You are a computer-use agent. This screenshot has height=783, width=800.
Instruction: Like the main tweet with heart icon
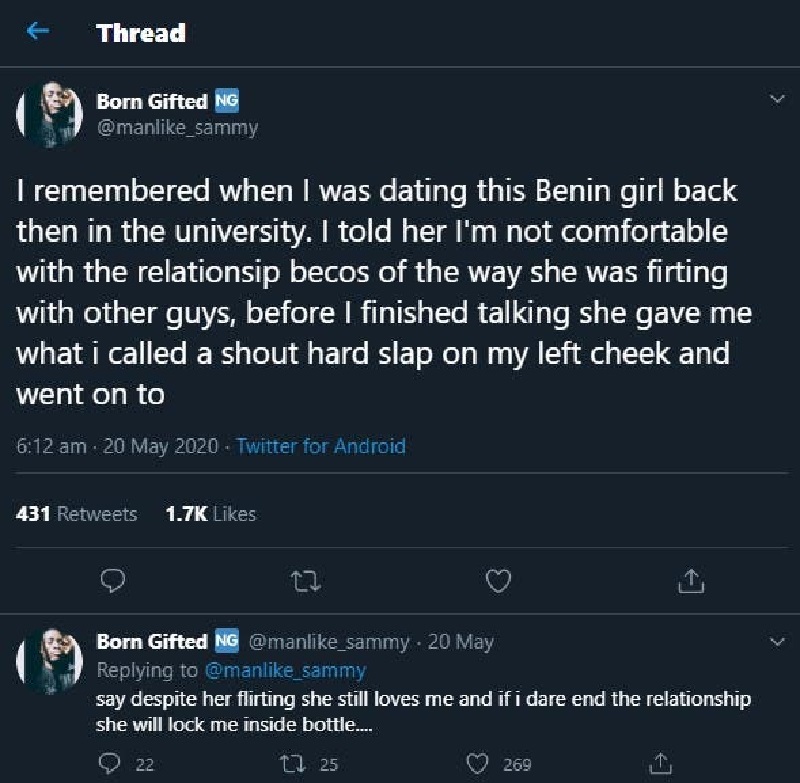point(497,580)
